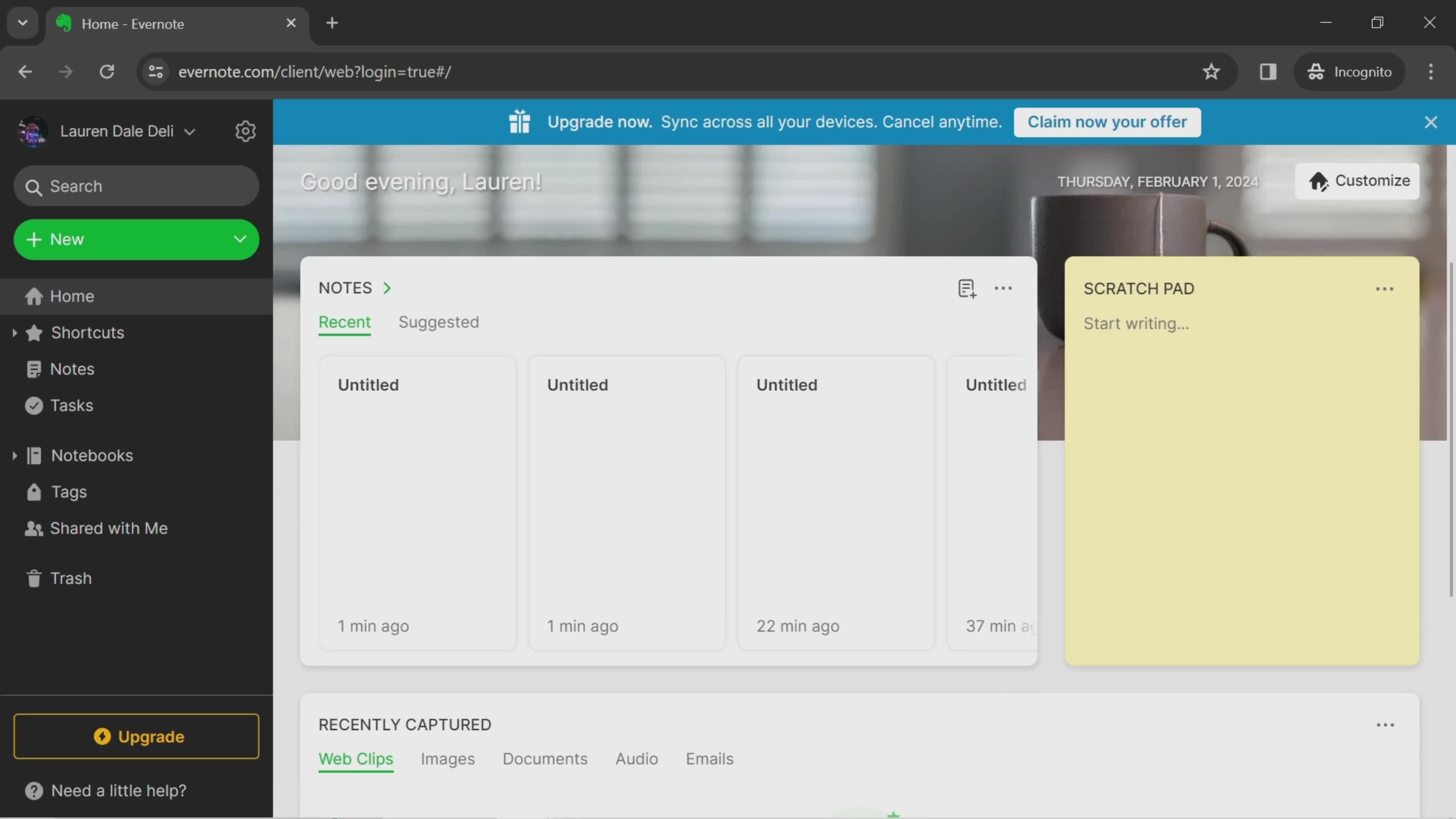Click Claim now your offer button
This screenshot has width=1456, height=819.
tap(1107, 121)
